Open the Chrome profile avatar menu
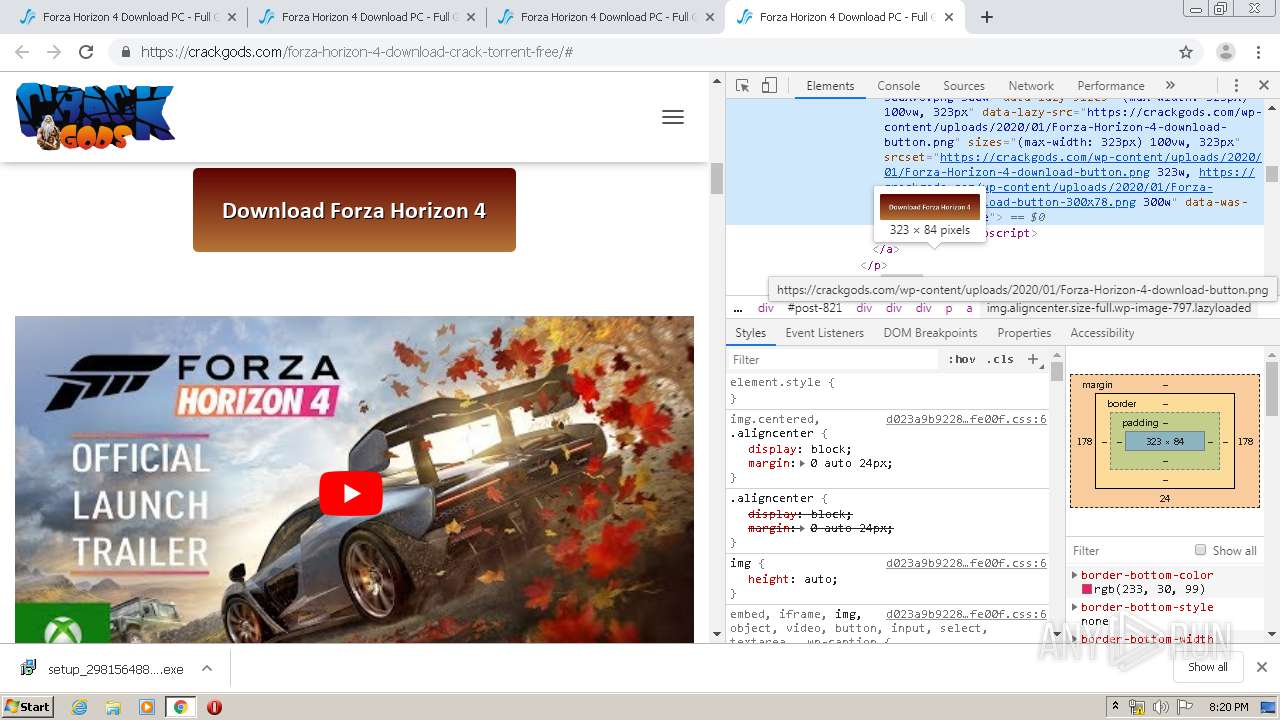The width and height of the screenshot is (1280, 720). pyautogui.click(x=1225, y=52)
